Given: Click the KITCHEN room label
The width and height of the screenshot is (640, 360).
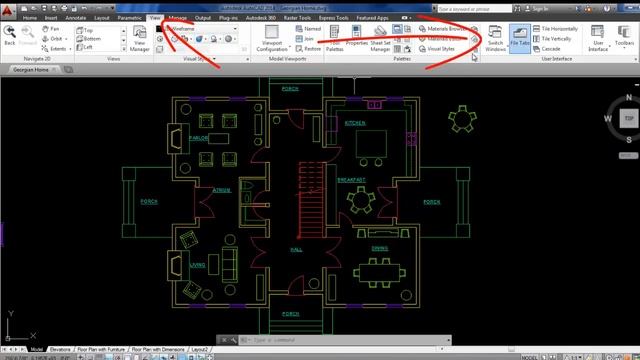Looking at the screenshot, I should [x=355, y=123].
